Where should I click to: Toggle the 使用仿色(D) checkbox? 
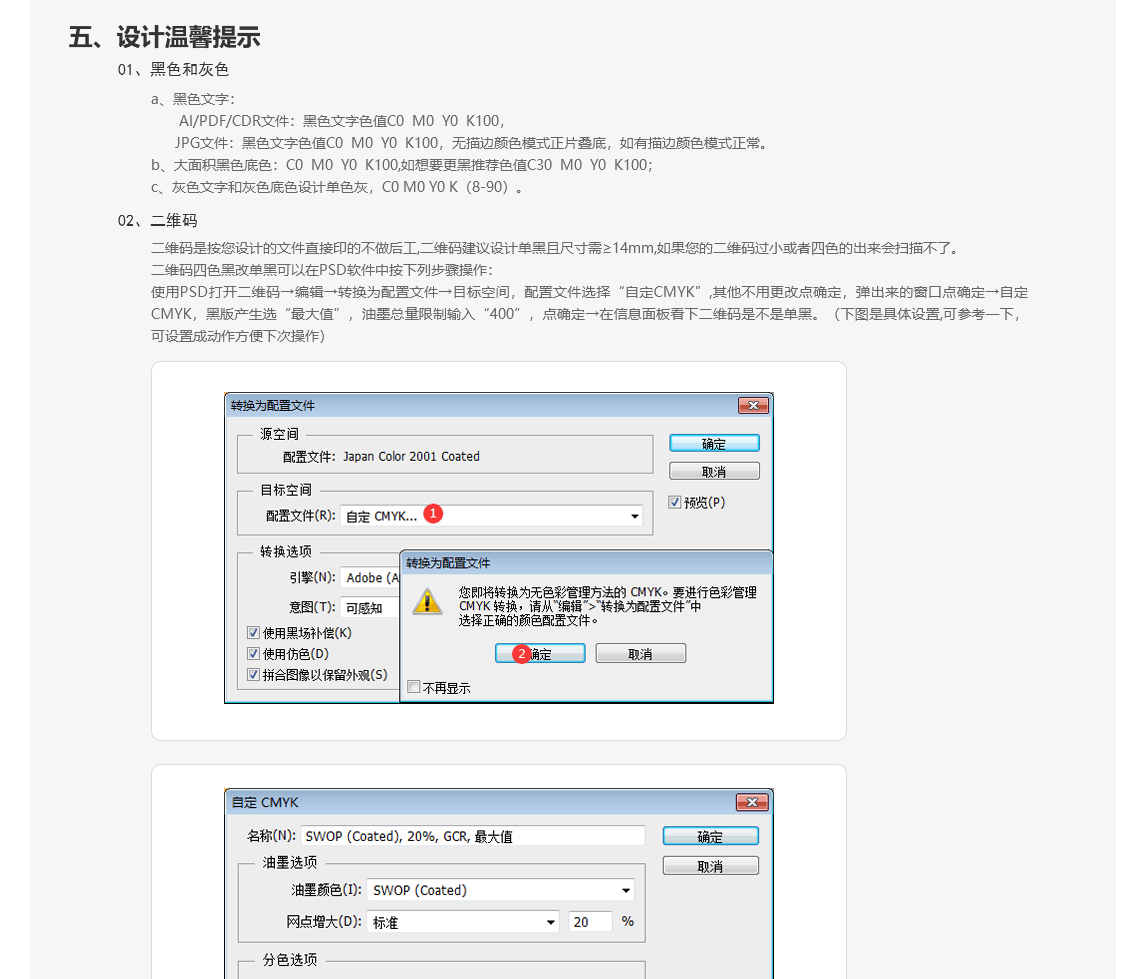pos(254,654)
